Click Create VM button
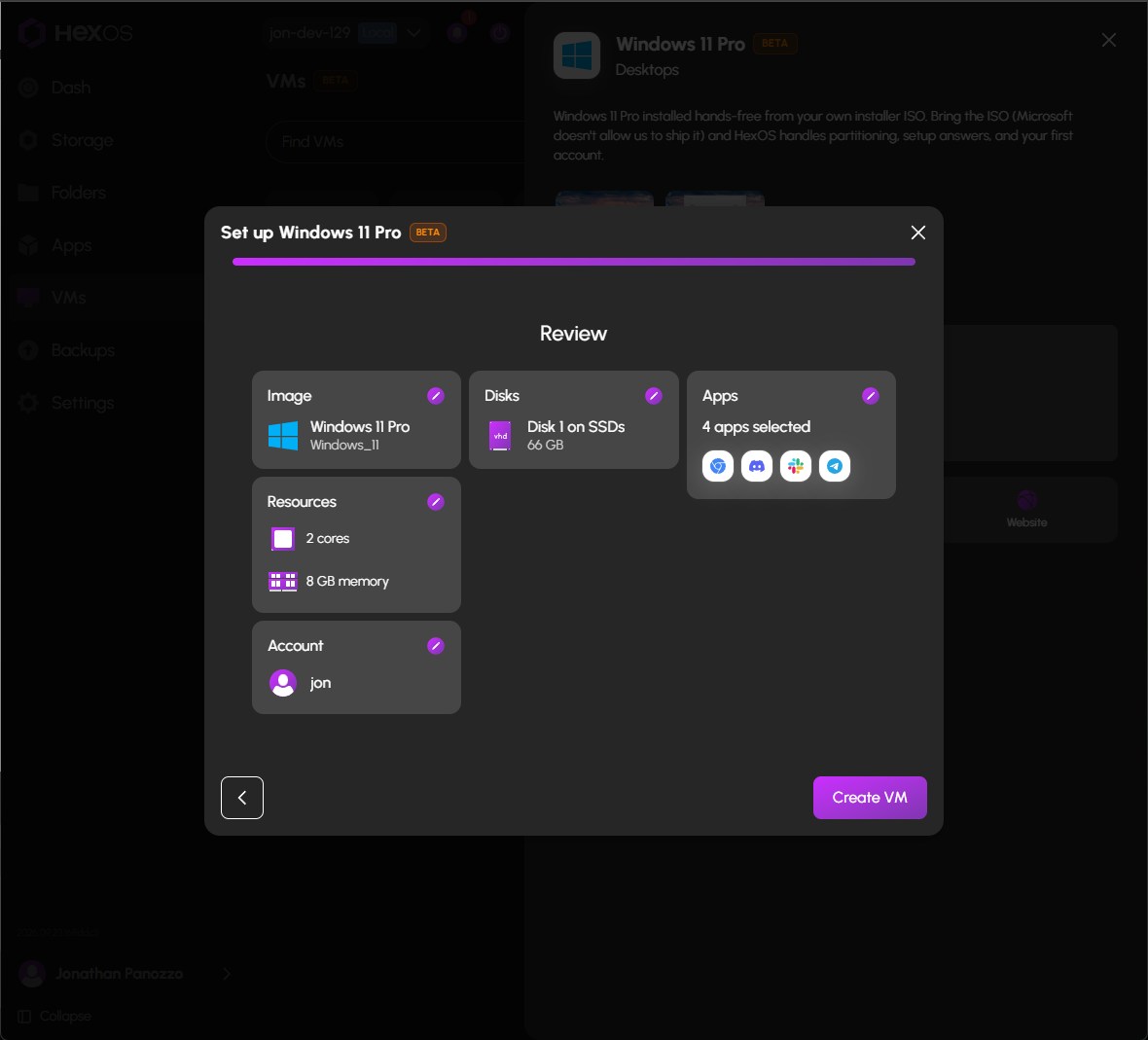Viewport: 1148px width, 1040px height. [x=870, y=798]
